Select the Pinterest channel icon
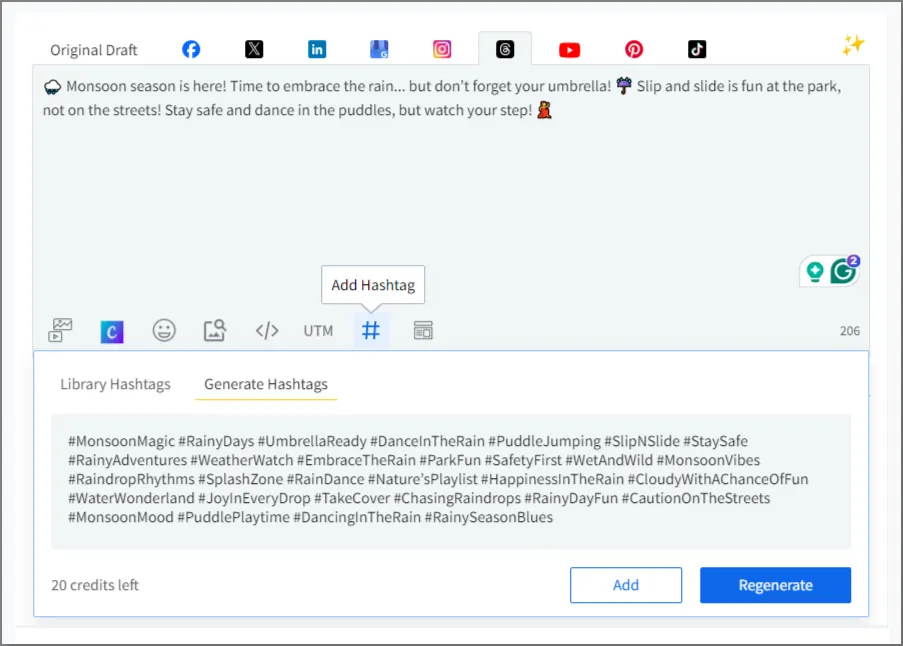 (633, 48)
